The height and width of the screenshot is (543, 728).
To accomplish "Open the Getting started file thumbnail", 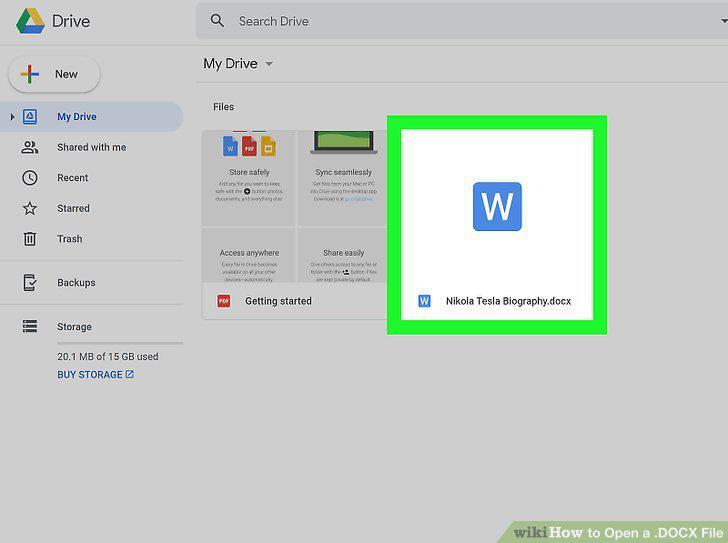I will click(294, 207).
